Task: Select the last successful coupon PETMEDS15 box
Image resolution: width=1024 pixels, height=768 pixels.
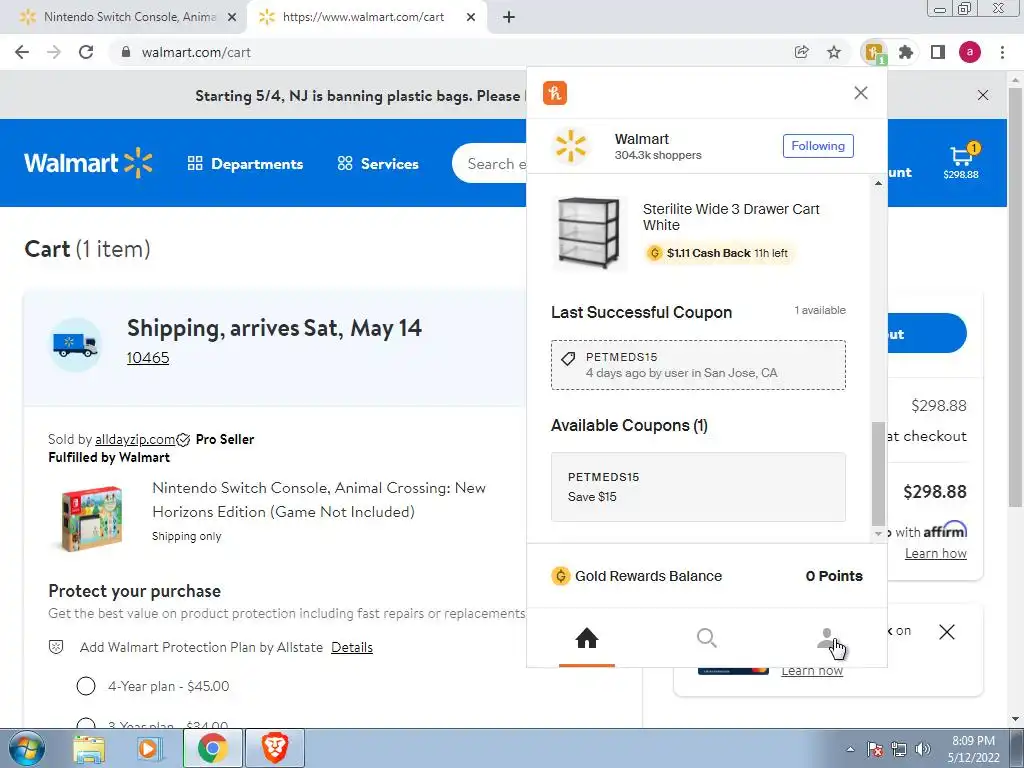Action: coord(698,365)
